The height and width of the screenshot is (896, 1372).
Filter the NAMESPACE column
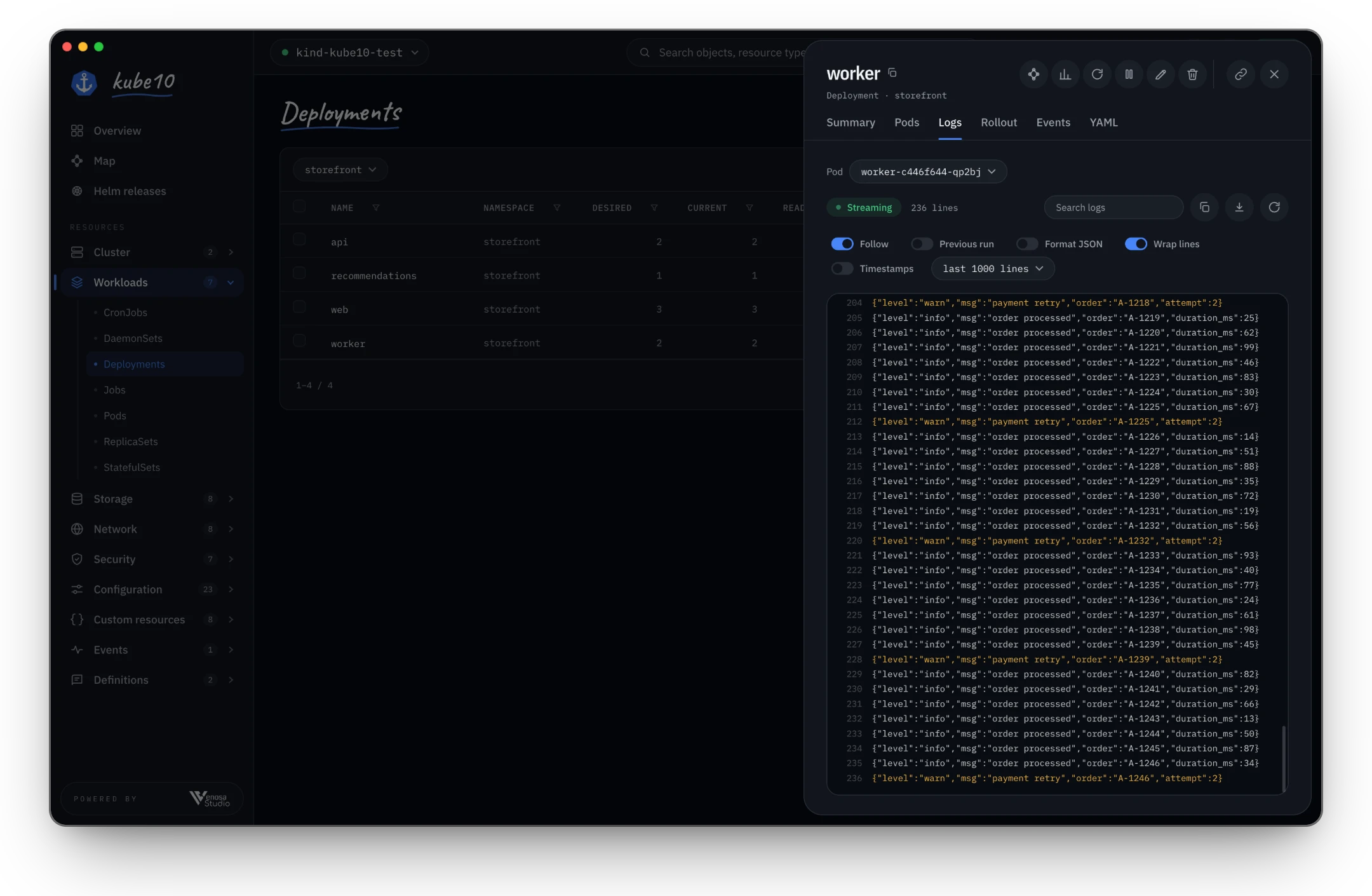click(557, 208)
